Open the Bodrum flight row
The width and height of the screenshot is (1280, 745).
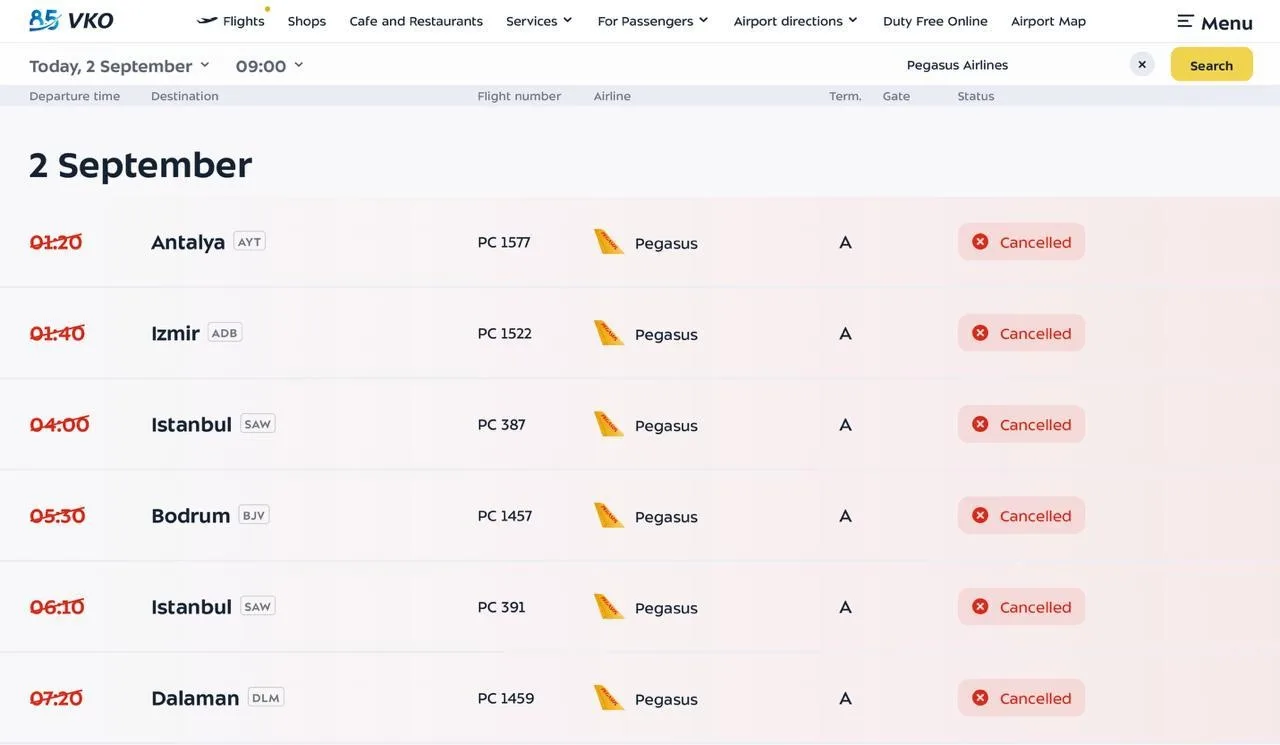(640, 515)
